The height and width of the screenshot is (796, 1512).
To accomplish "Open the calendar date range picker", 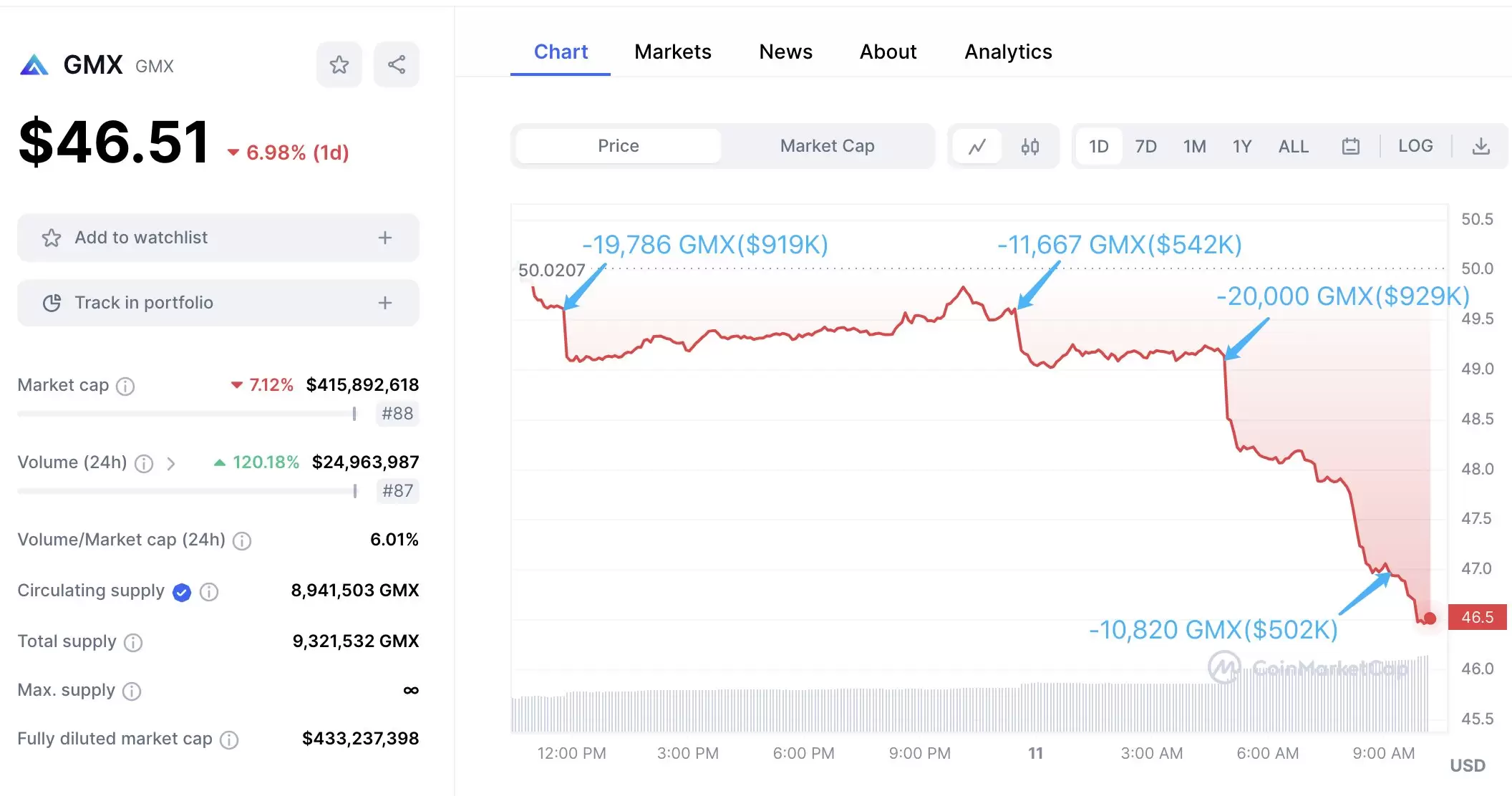I will tap(1350, 147).
